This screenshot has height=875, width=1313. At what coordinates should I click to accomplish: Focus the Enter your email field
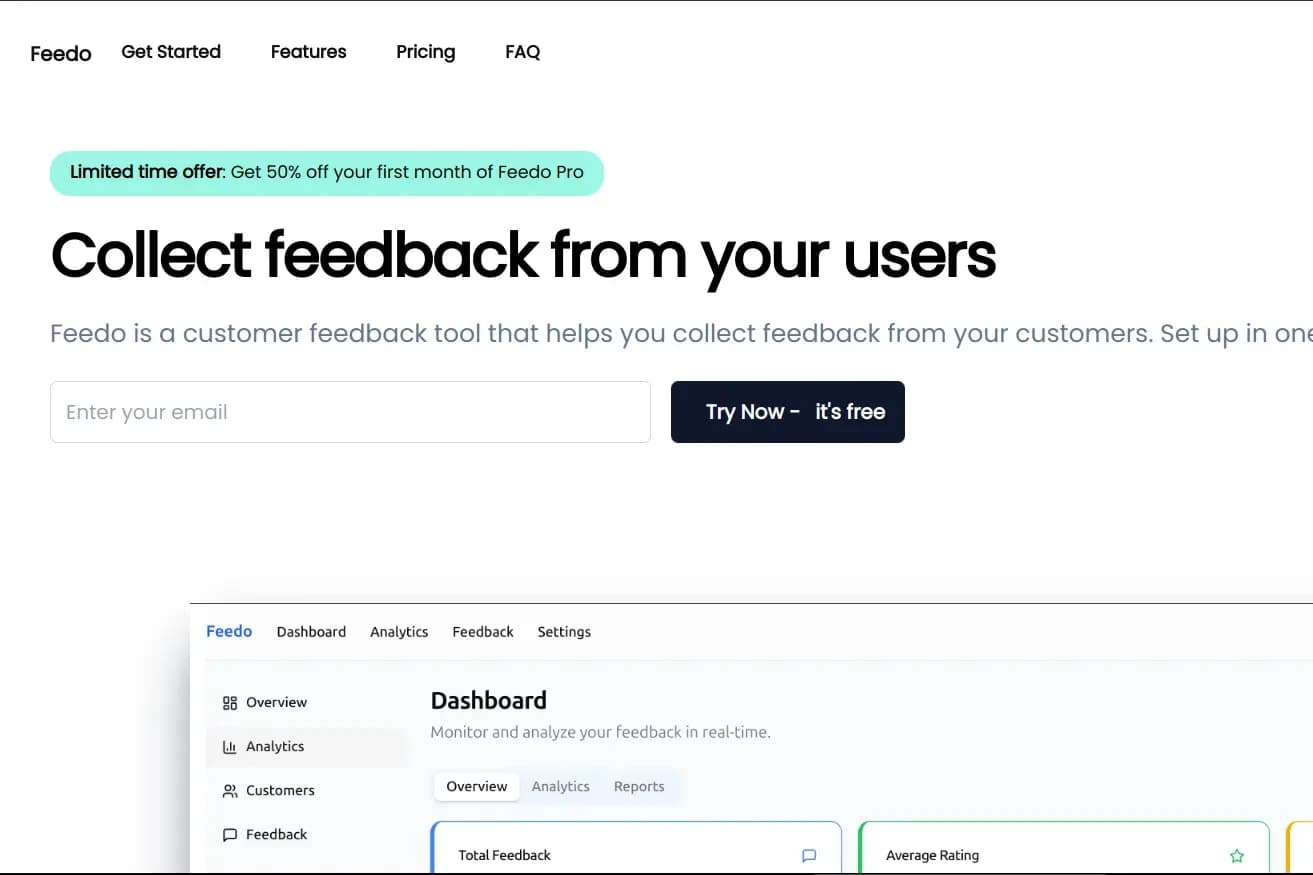[350, 412]
